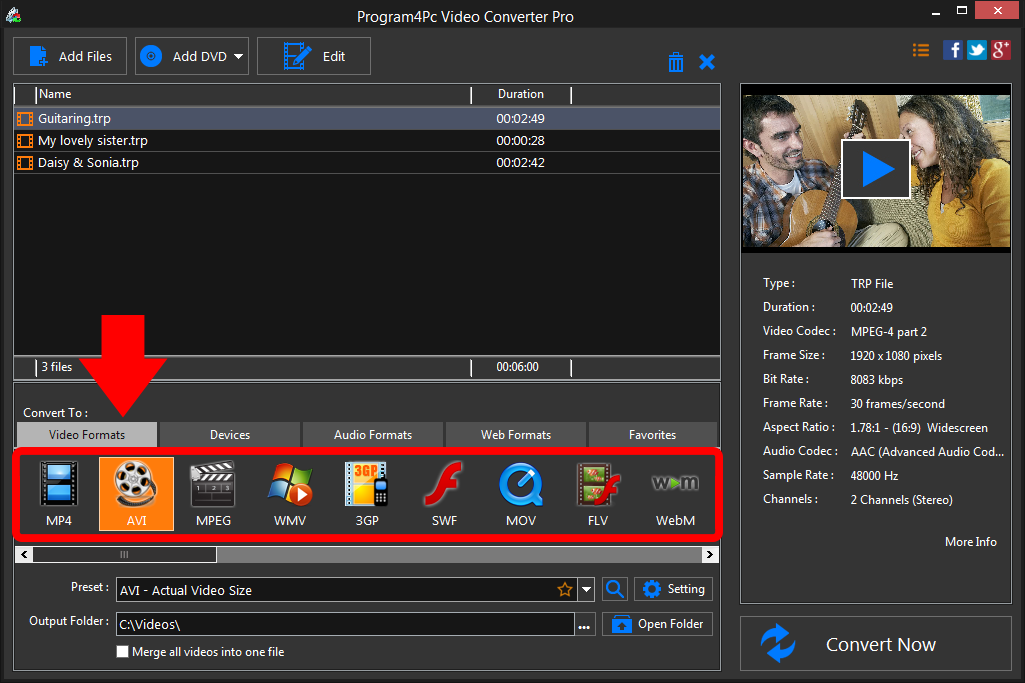Viewport: 1025px width, 683px height.
Task: Open the Favorites tab
Action: point(652,434)
